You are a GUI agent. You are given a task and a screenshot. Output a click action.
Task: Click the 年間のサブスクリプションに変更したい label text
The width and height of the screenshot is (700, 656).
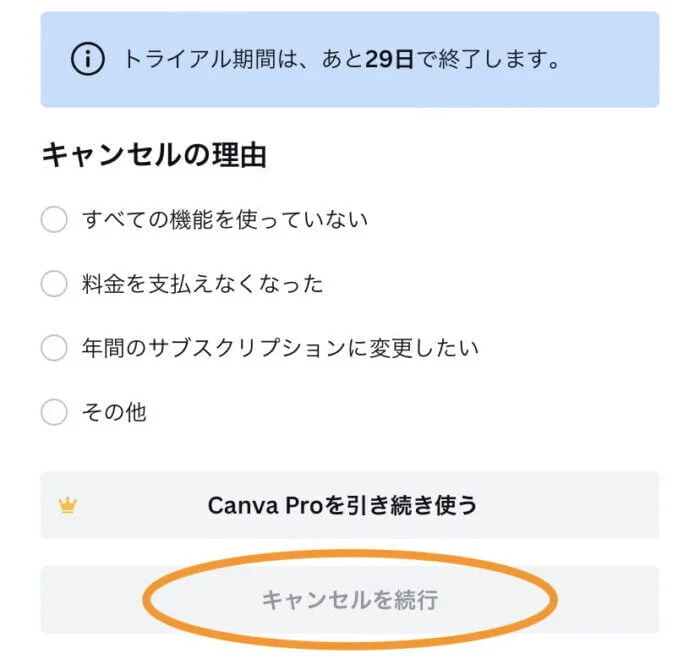point(280,348)
